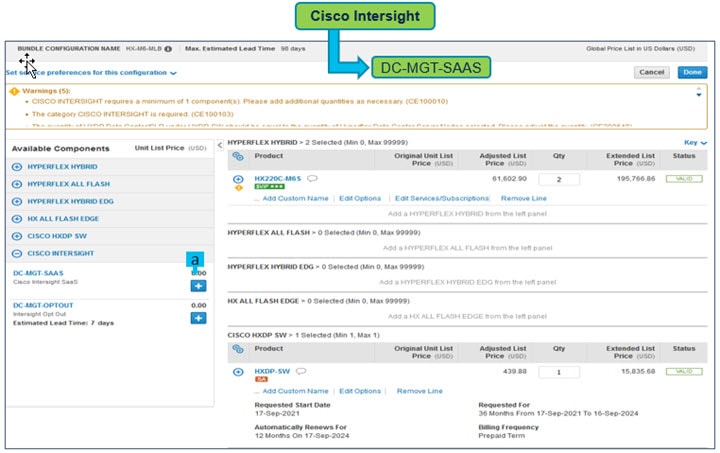This screenshot has height=453, width=720.
Task: Open the DC-MGT-SAAS product link
Action: 38,273
